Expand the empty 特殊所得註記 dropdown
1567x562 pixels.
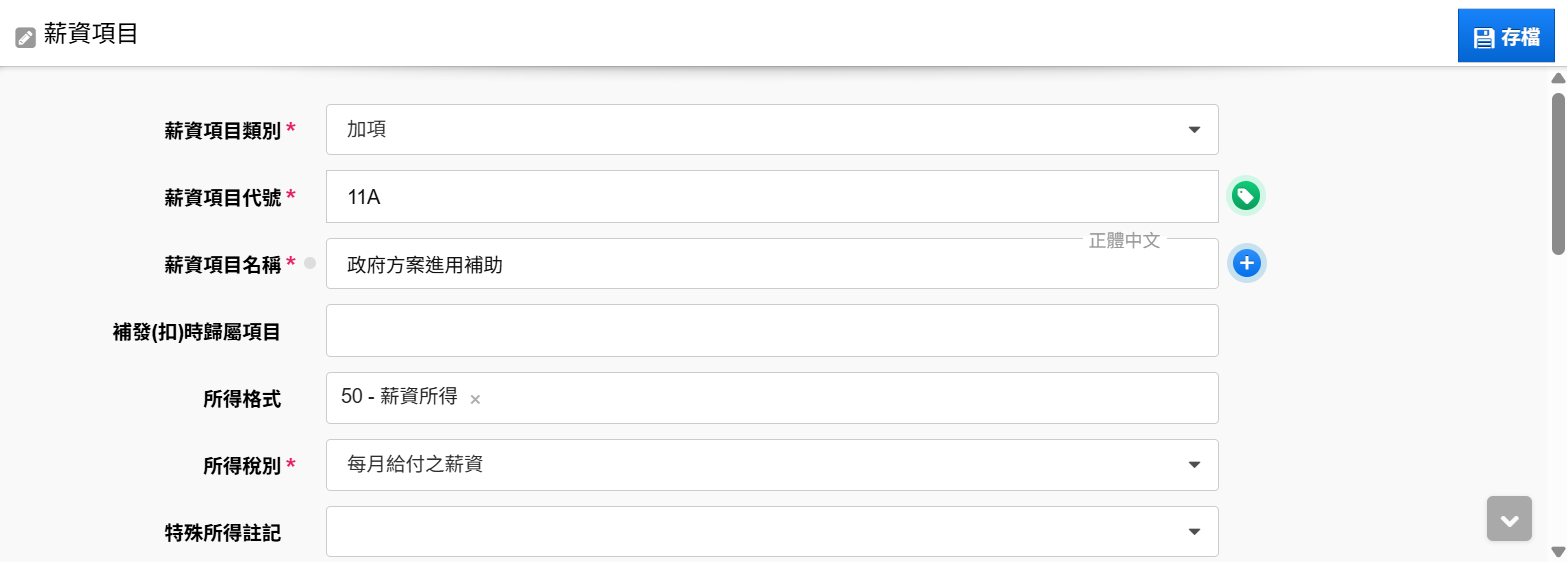[772, 531]
